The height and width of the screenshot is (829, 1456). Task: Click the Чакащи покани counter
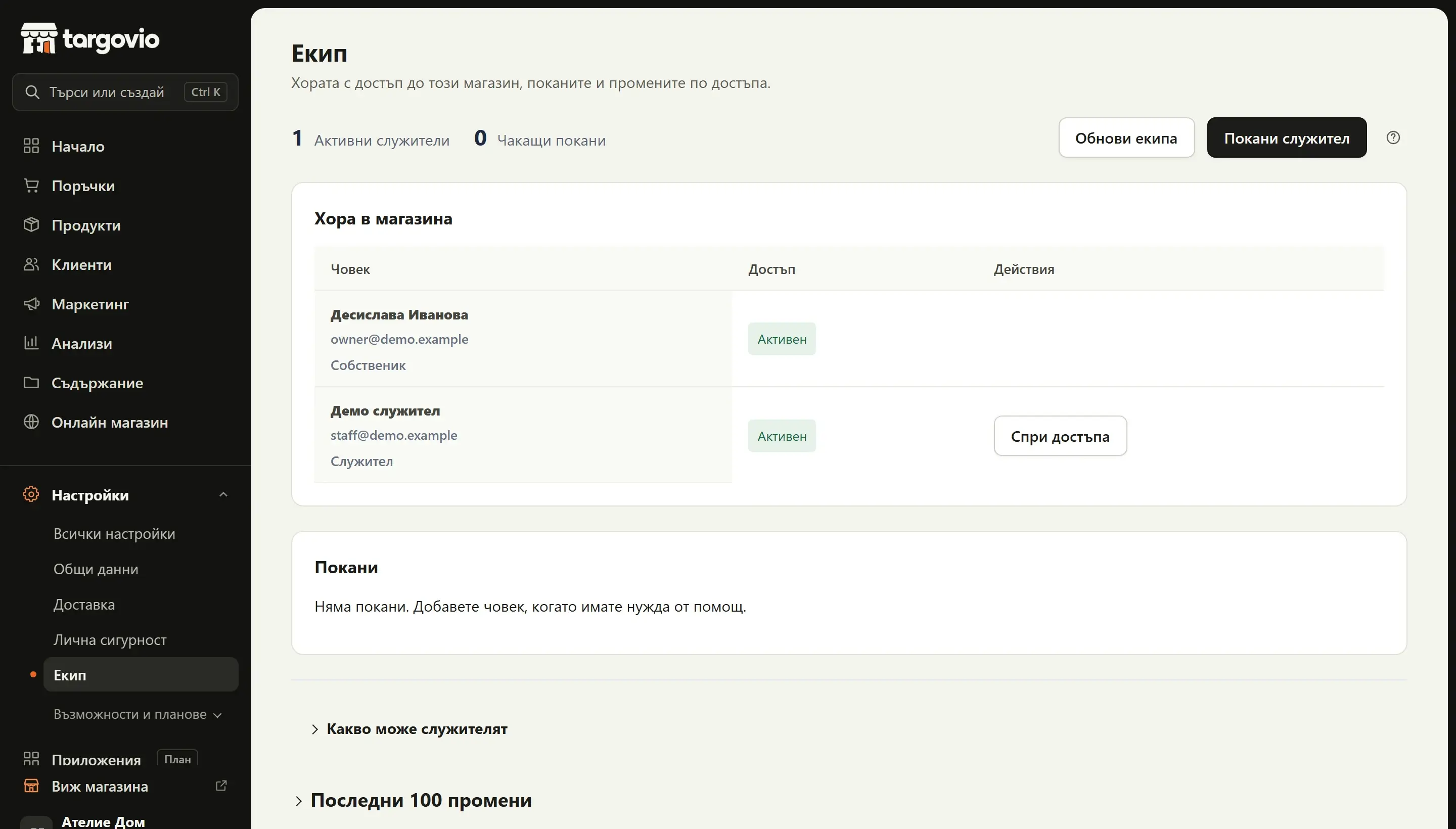(539, 139)
